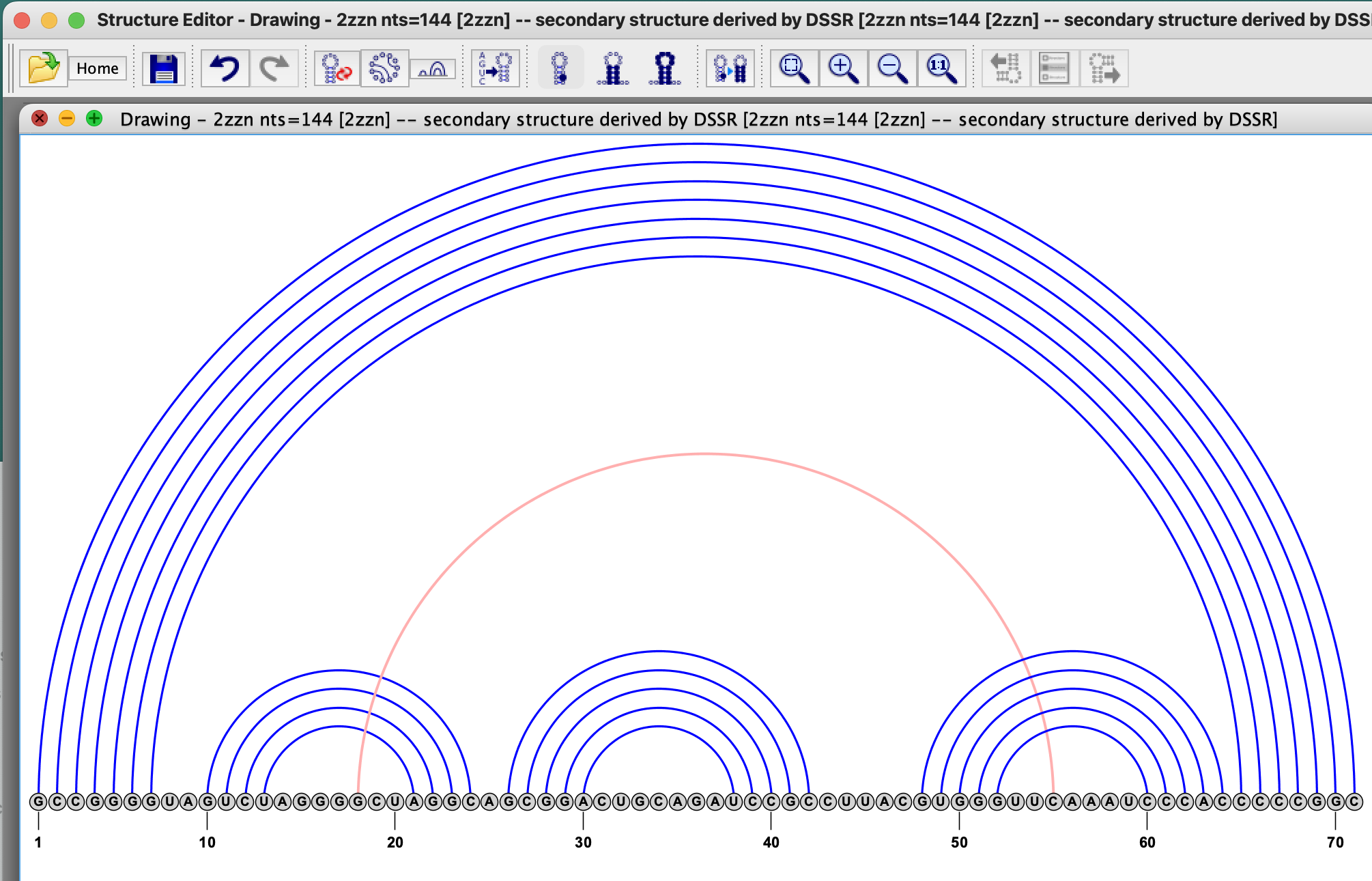Click the greyed right-arrow structure icon
This screenshot has height=881, width=1372.
click(x=1104, y=68)
